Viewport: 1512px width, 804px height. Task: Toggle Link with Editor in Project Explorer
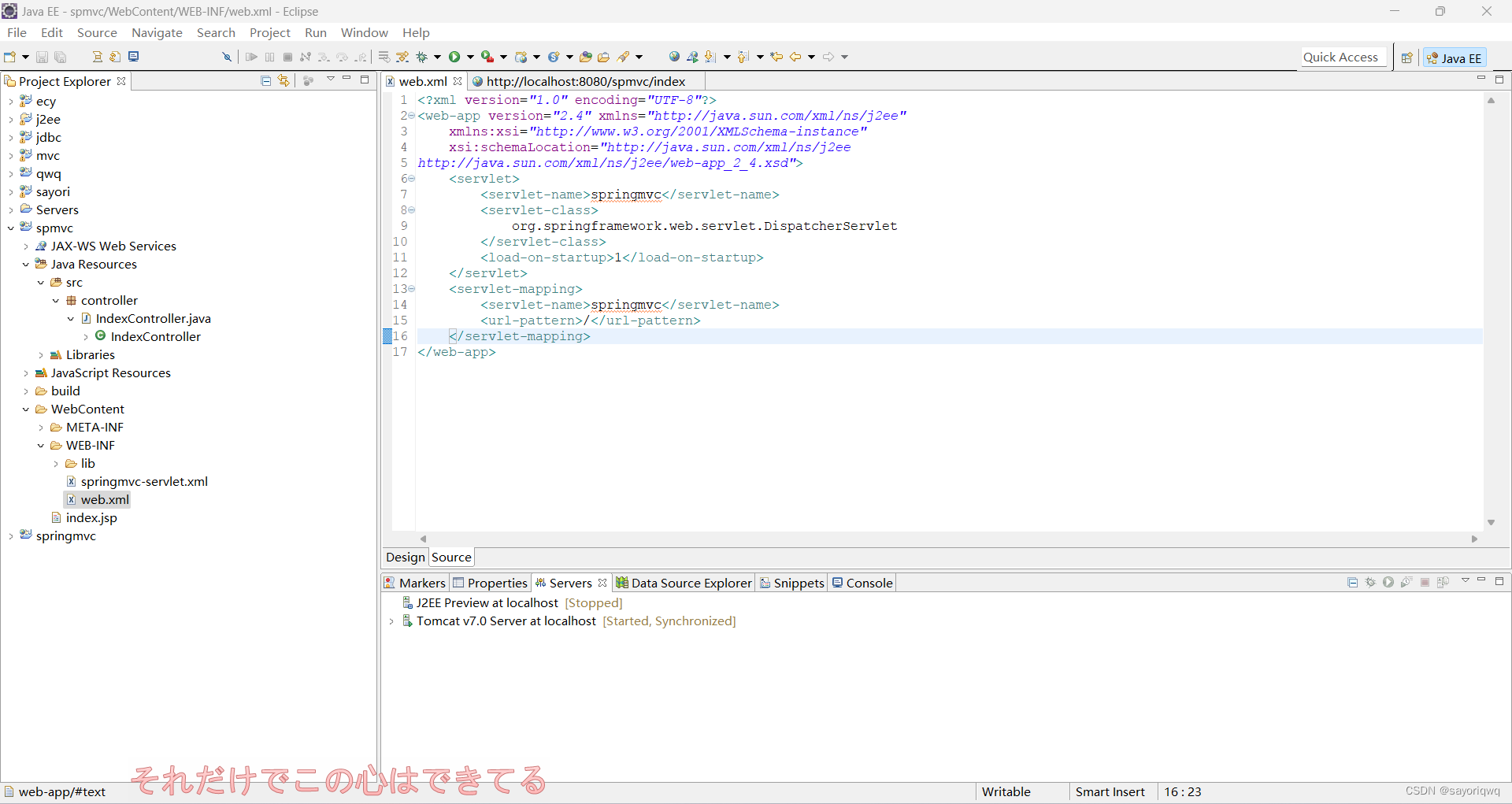coord(283,80)
